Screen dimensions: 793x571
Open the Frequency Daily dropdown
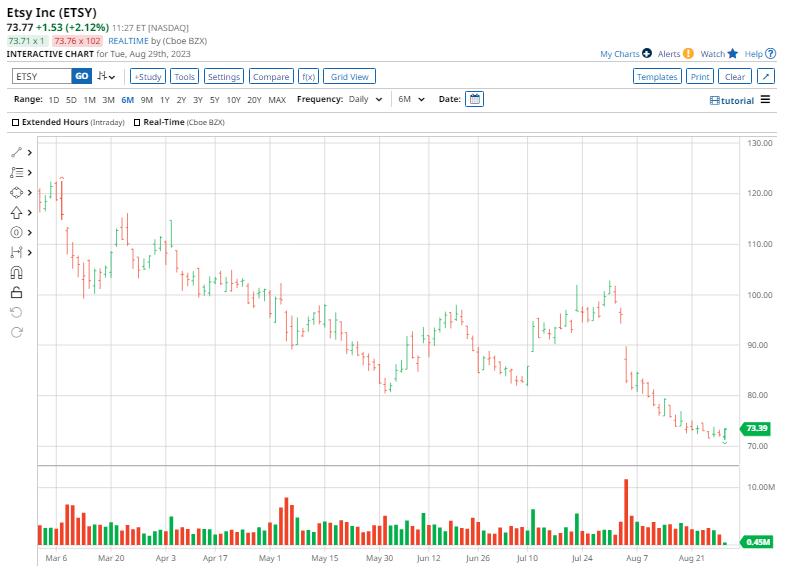pos(365,99)
